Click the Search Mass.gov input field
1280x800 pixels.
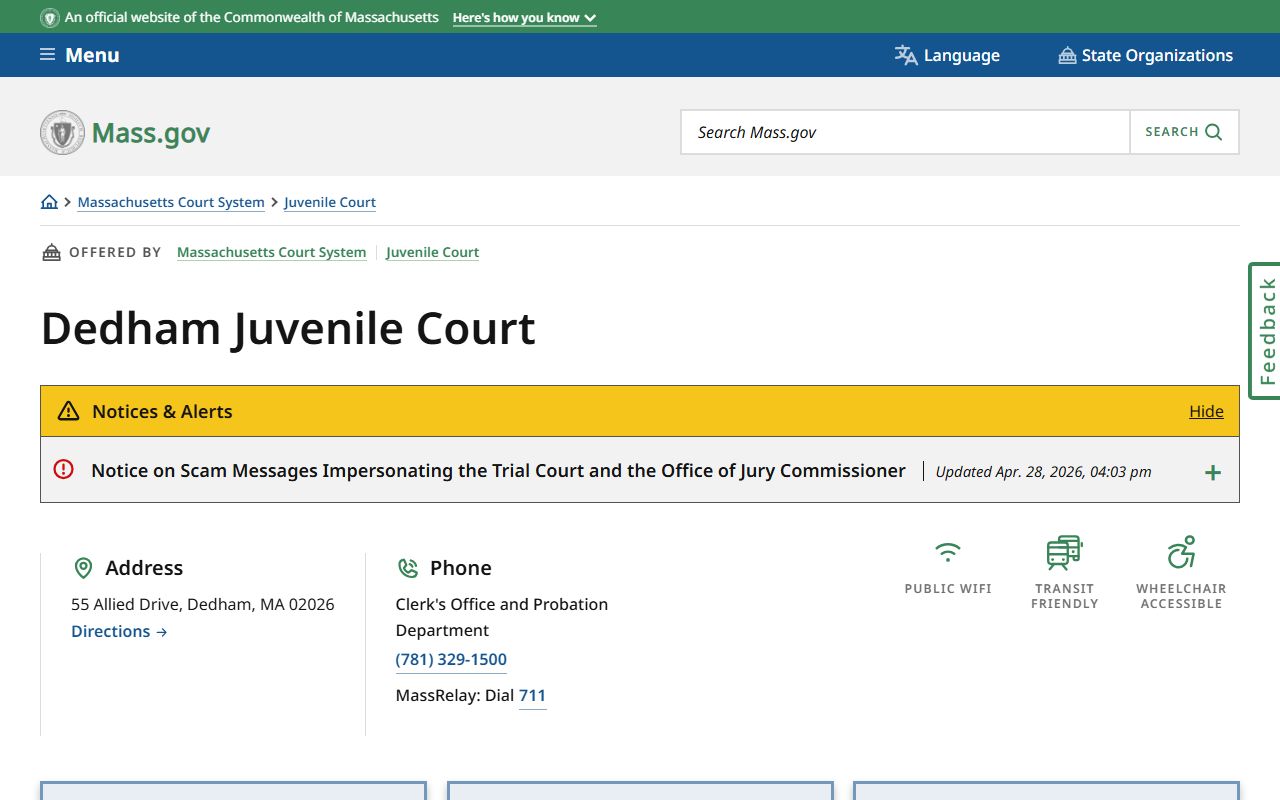tap(906, 132)
